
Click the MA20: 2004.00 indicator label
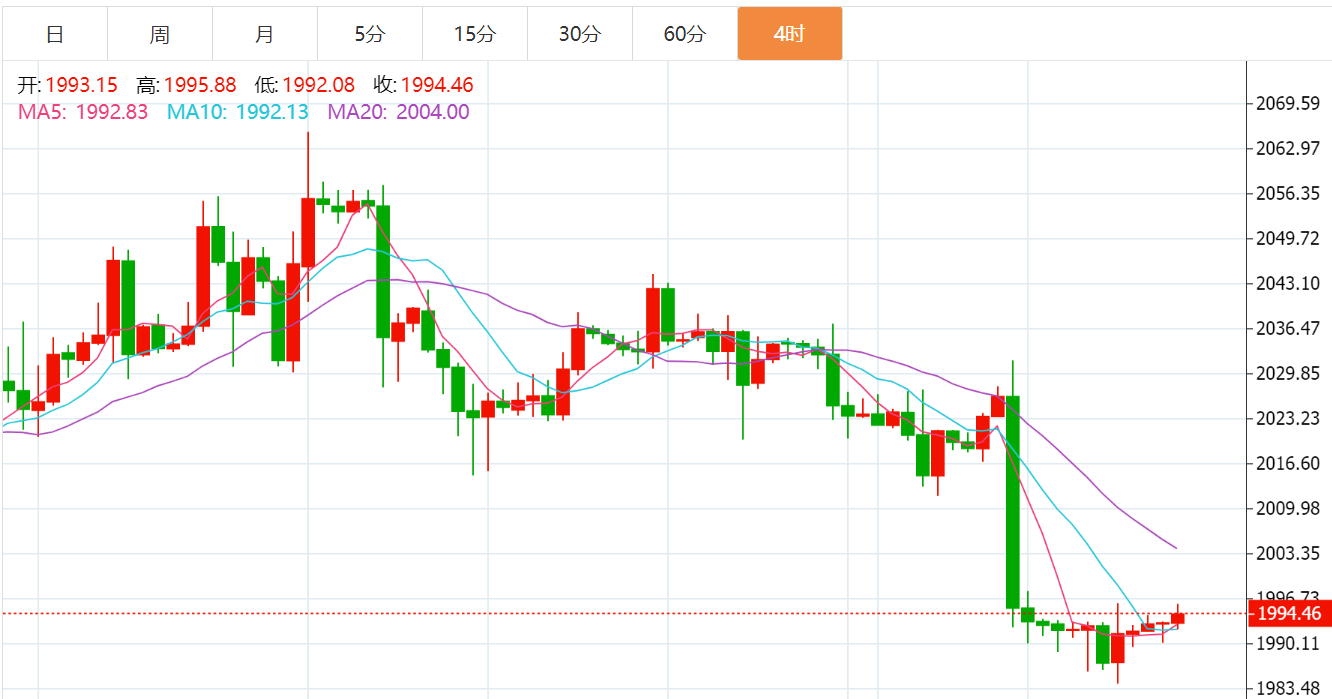click(x=398, y=112)
